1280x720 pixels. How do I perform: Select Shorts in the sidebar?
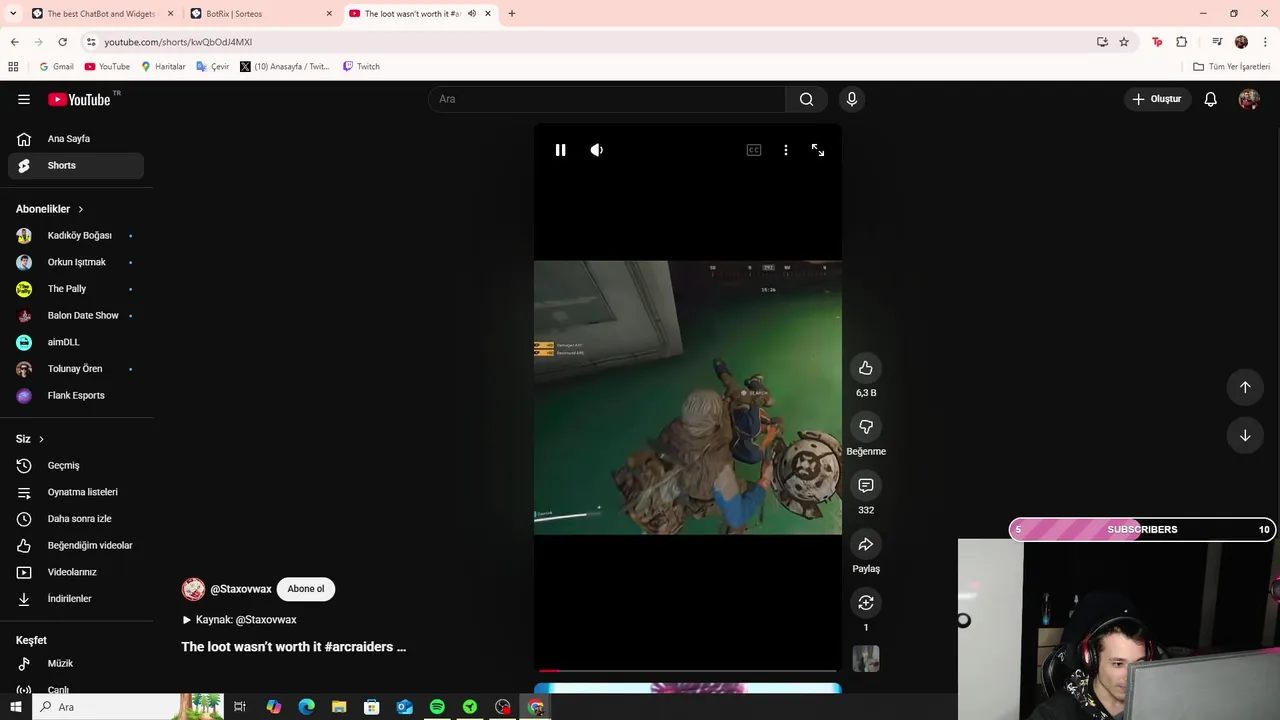[x=76, y=166]
